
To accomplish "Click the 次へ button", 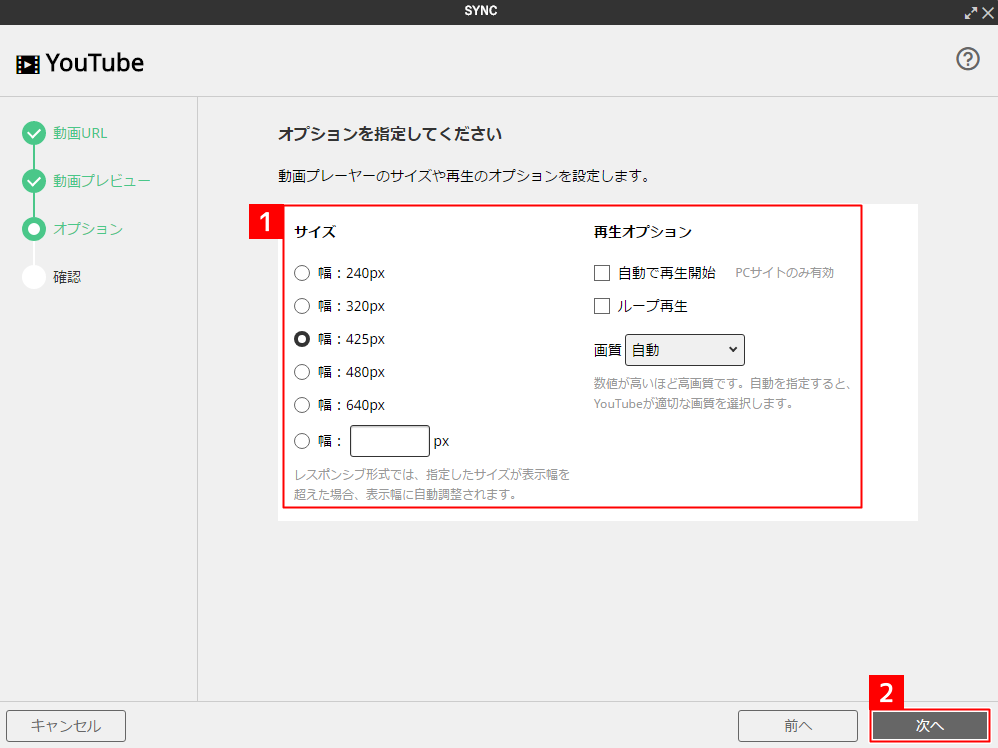I will point(929,726).
